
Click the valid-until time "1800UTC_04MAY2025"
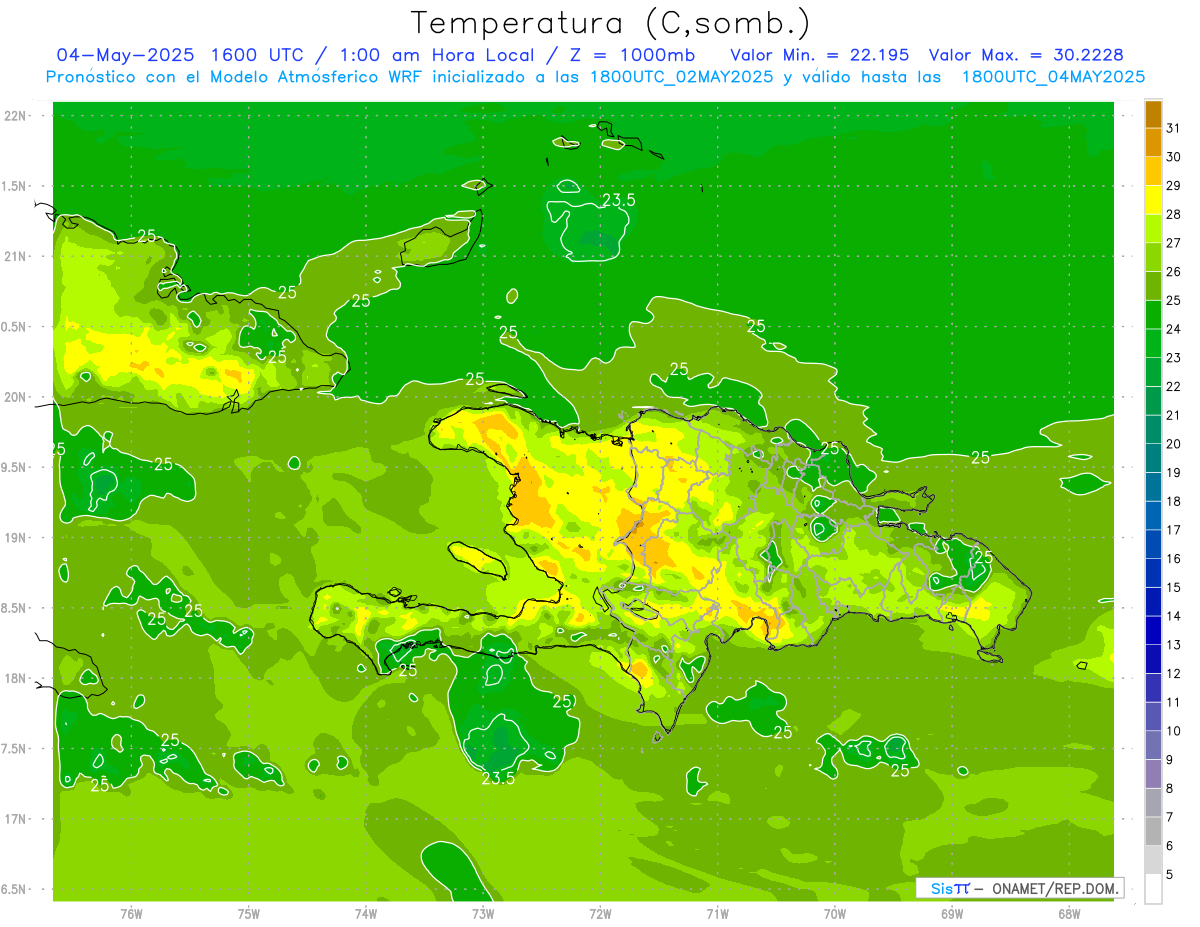coord(1053,76)
